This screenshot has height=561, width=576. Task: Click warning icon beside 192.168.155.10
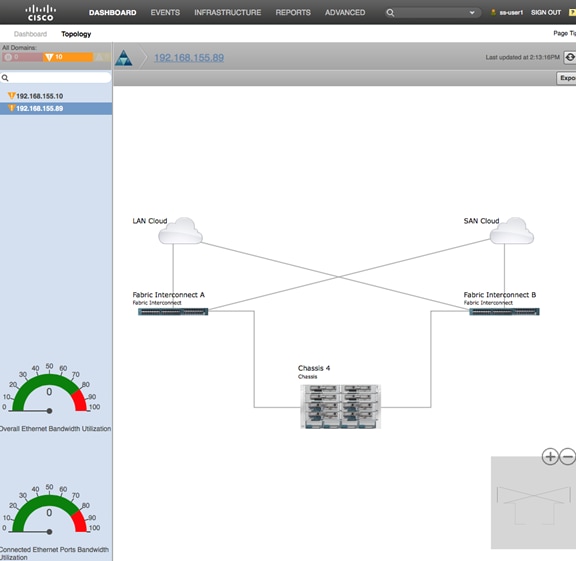(x=11, y=96)
